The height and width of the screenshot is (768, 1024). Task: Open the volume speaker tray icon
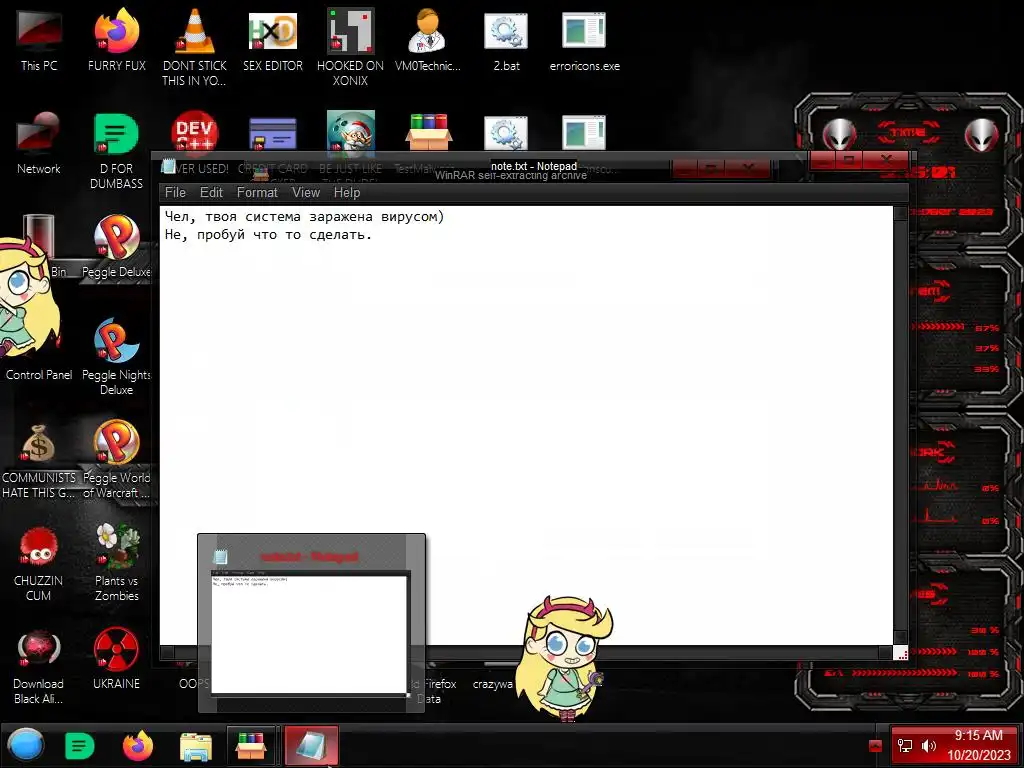[929, 746]
